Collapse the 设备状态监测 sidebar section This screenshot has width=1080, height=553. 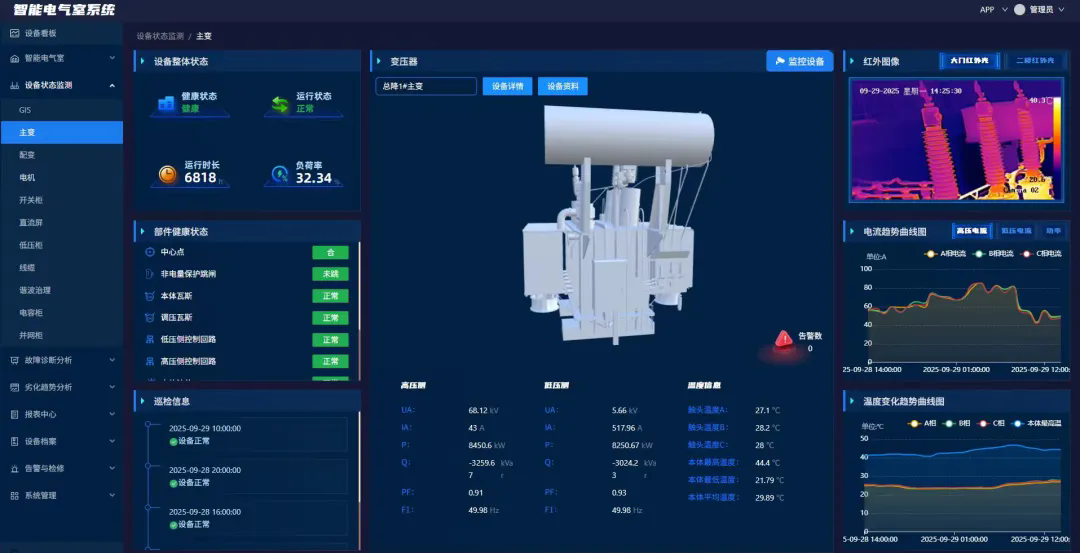111,85
